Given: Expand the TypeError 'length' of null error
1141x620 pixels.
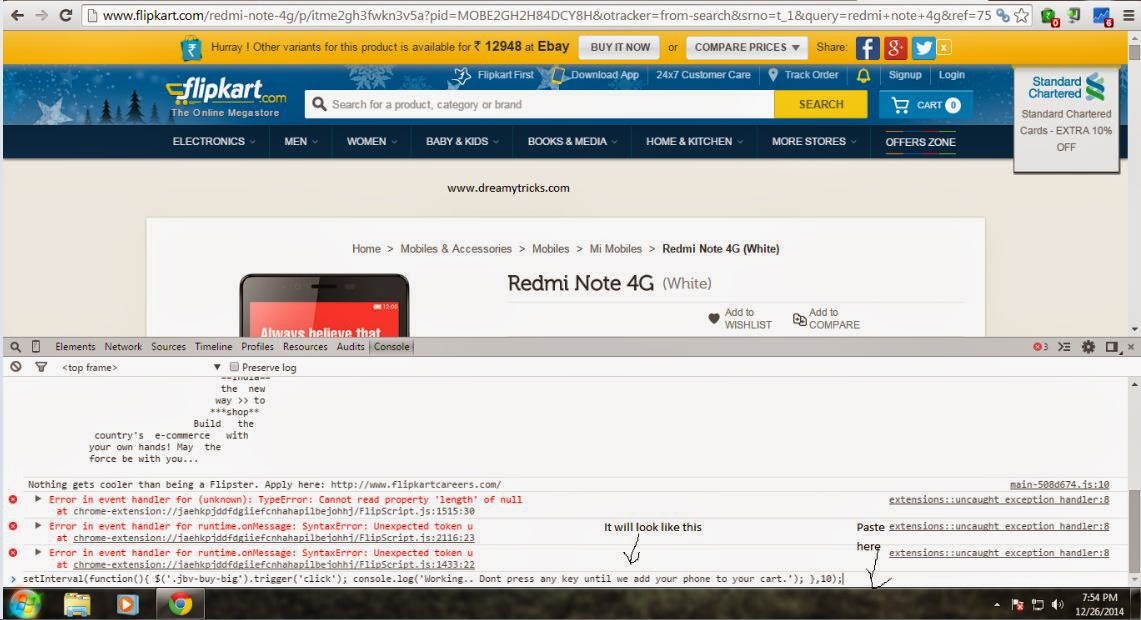Looking at the screenshot, I should pos(38,499).
